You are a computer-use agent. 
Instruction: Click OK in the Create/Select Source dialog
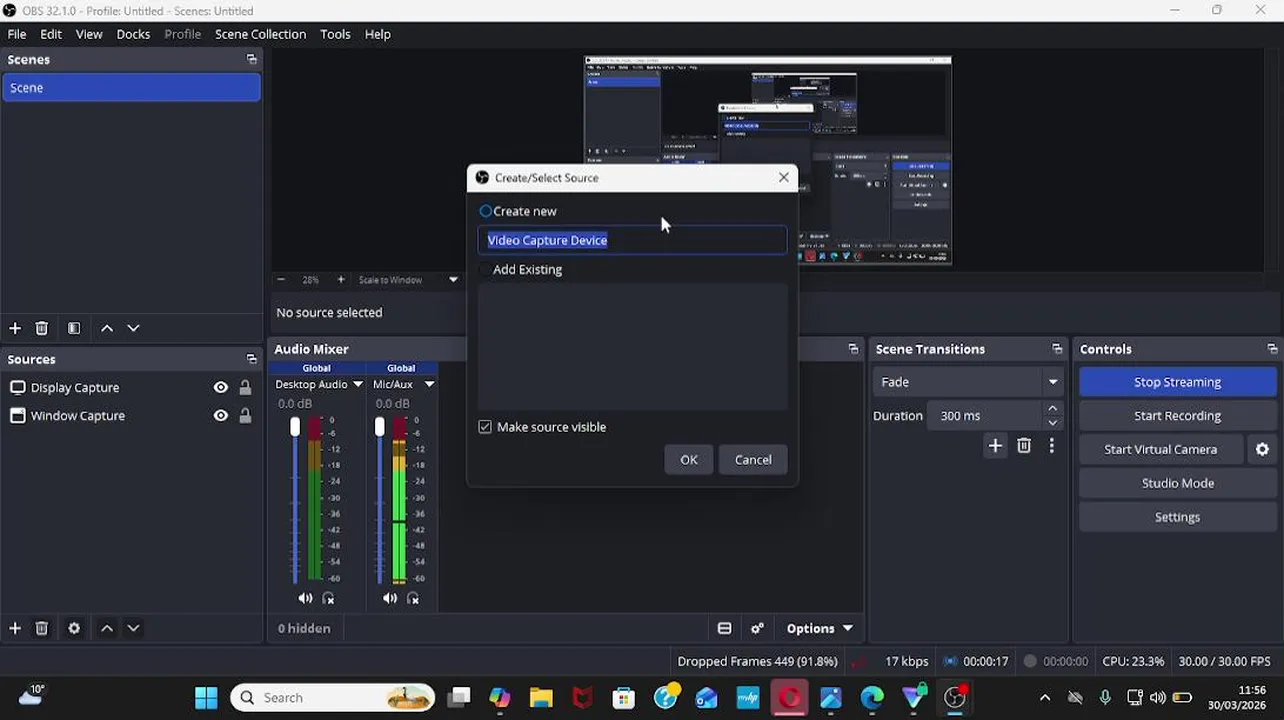tap(689, 460)
